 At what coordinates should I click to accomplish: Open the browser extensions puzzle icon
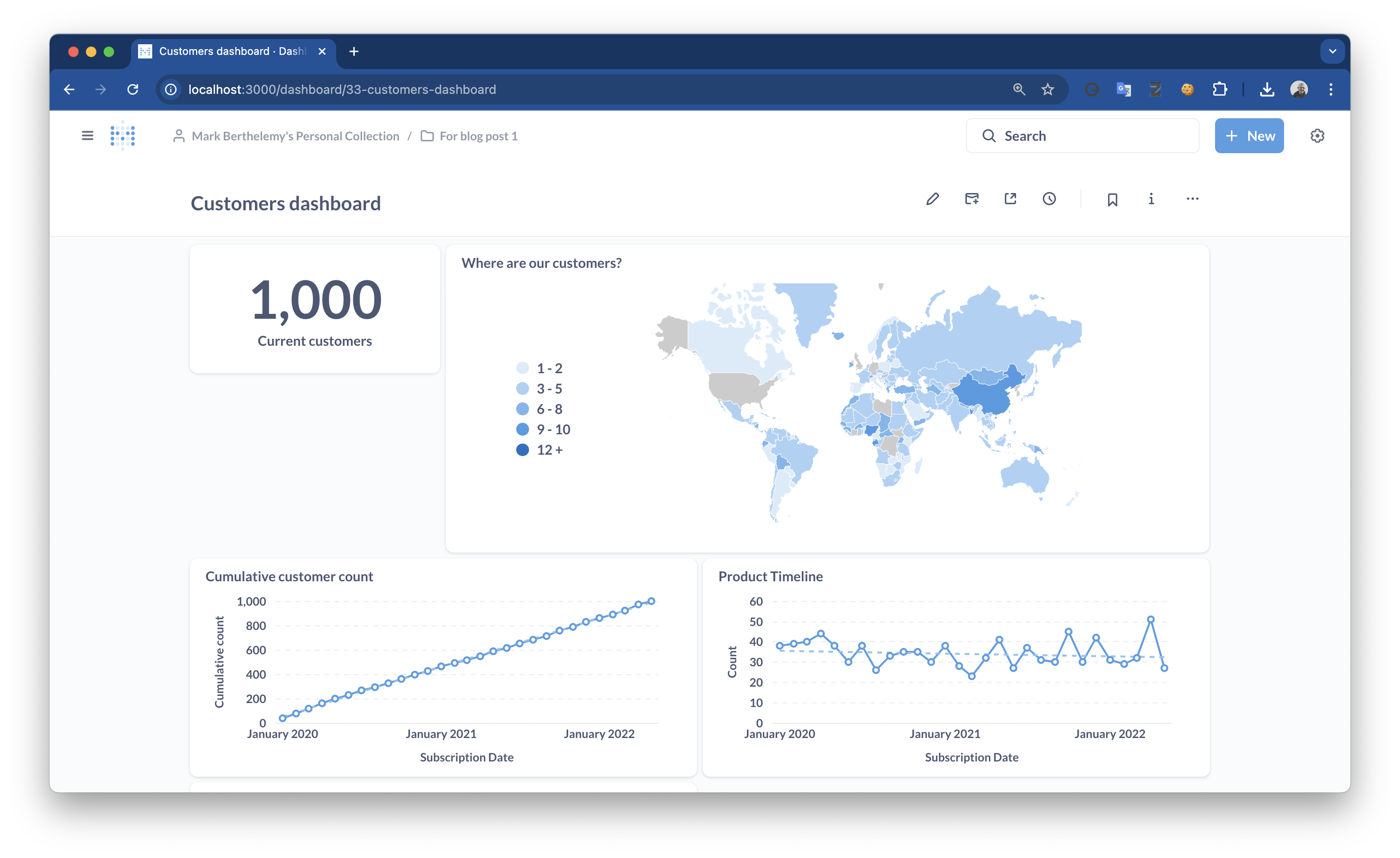point(1219,89)
